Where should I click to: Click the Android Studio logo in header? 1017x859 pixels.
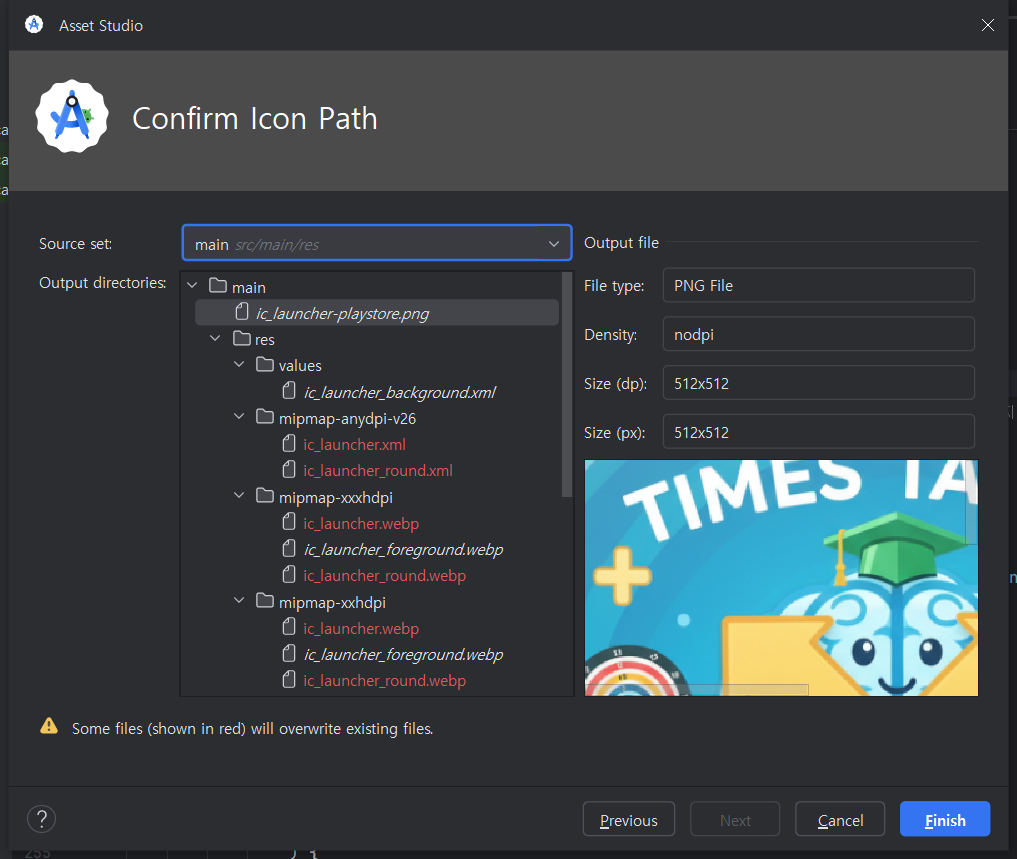click(71, 117)
